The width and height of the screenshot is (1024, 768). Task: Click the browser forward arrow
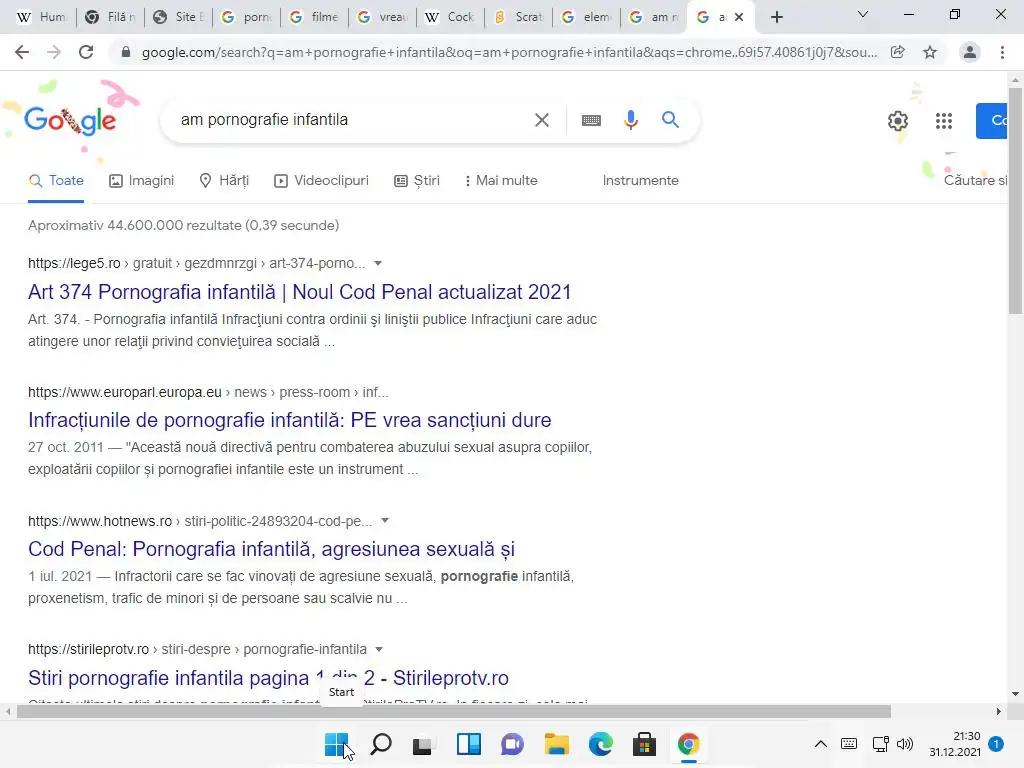click(x=54, y=52)
